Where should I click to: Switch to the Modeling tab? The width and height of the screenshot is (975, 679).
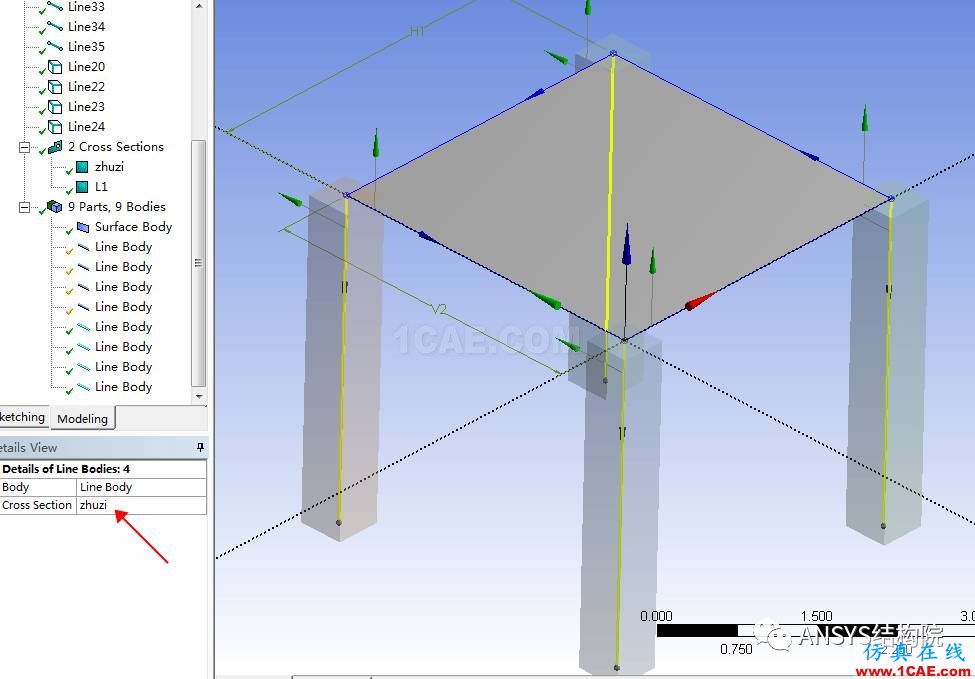tap(83, 418)
